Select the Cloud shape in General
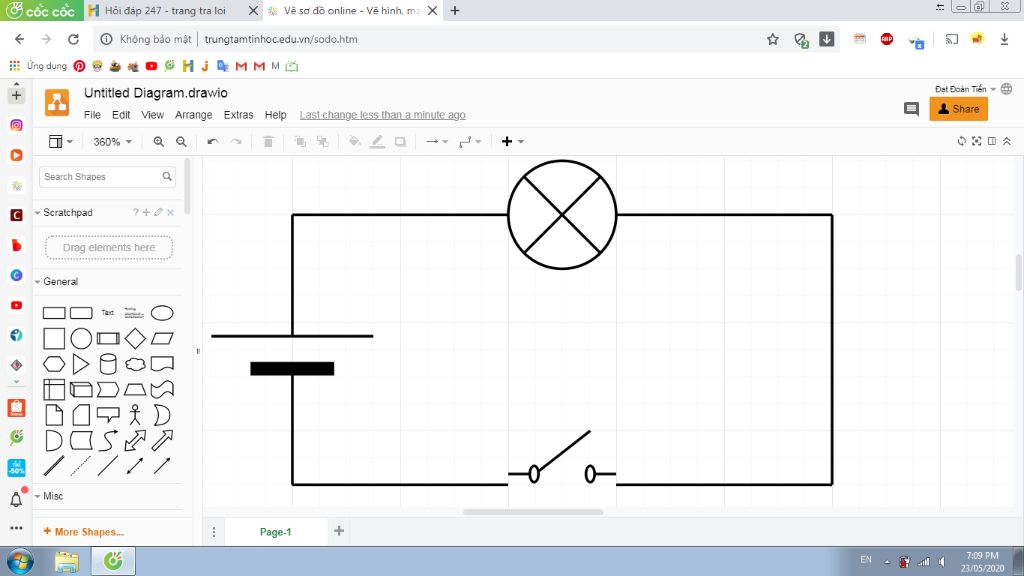Image resolution: width=1024 pixels, height=576 pixels. (135, 364)
